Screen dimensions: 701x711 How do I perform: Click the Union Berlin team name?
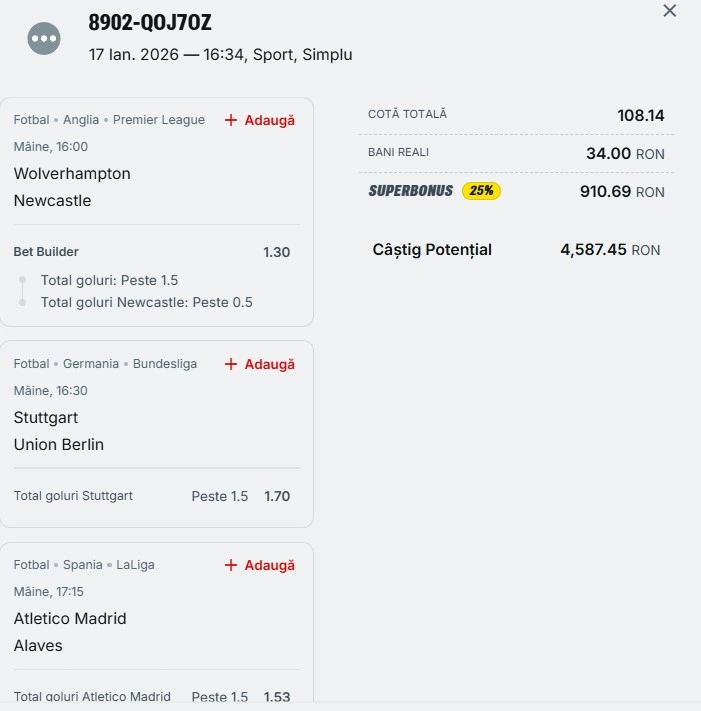pos(59,444)
